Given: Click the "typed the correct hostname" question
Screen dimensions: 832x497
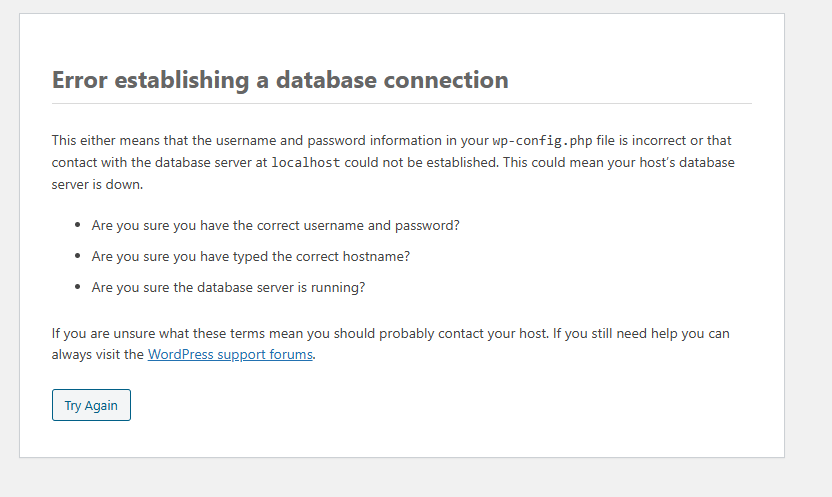Looking at the screenshot, I should click(250, 256).
